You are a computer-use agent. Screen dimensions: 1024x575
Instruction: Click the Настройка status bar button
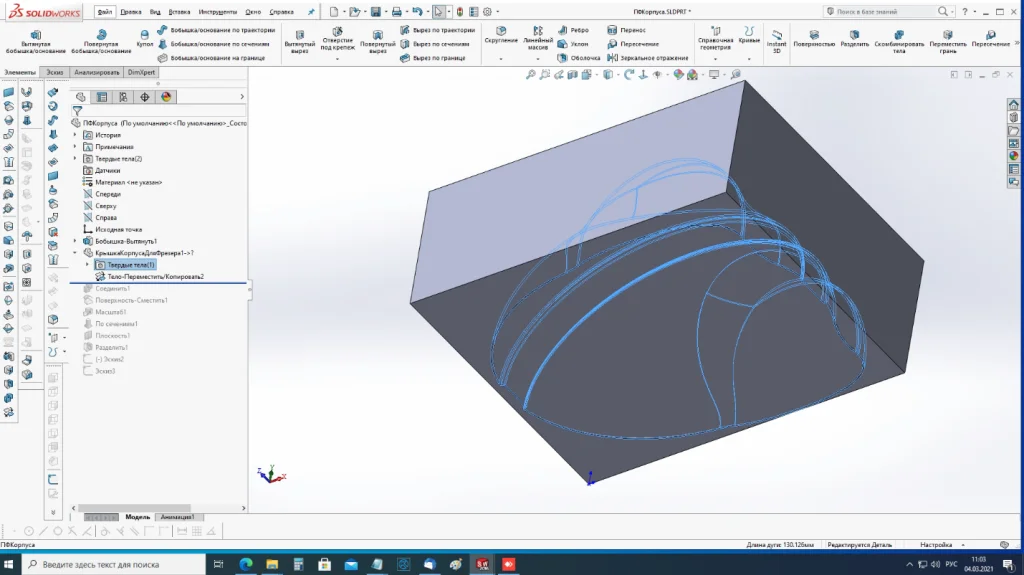click(936, 545)
